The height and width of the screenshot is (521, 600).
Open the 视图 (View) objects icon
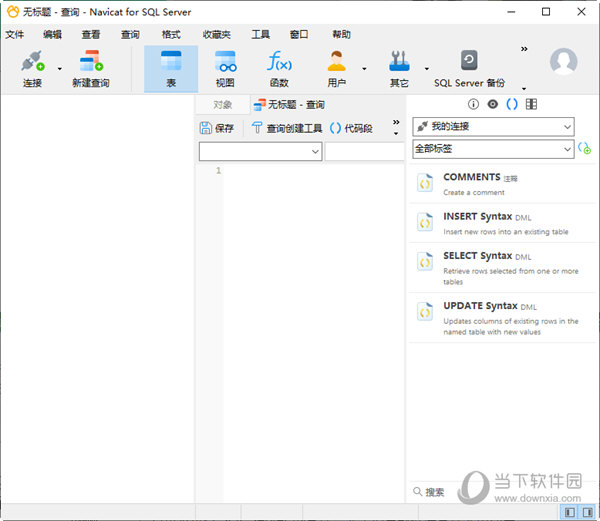pos(225,66)
